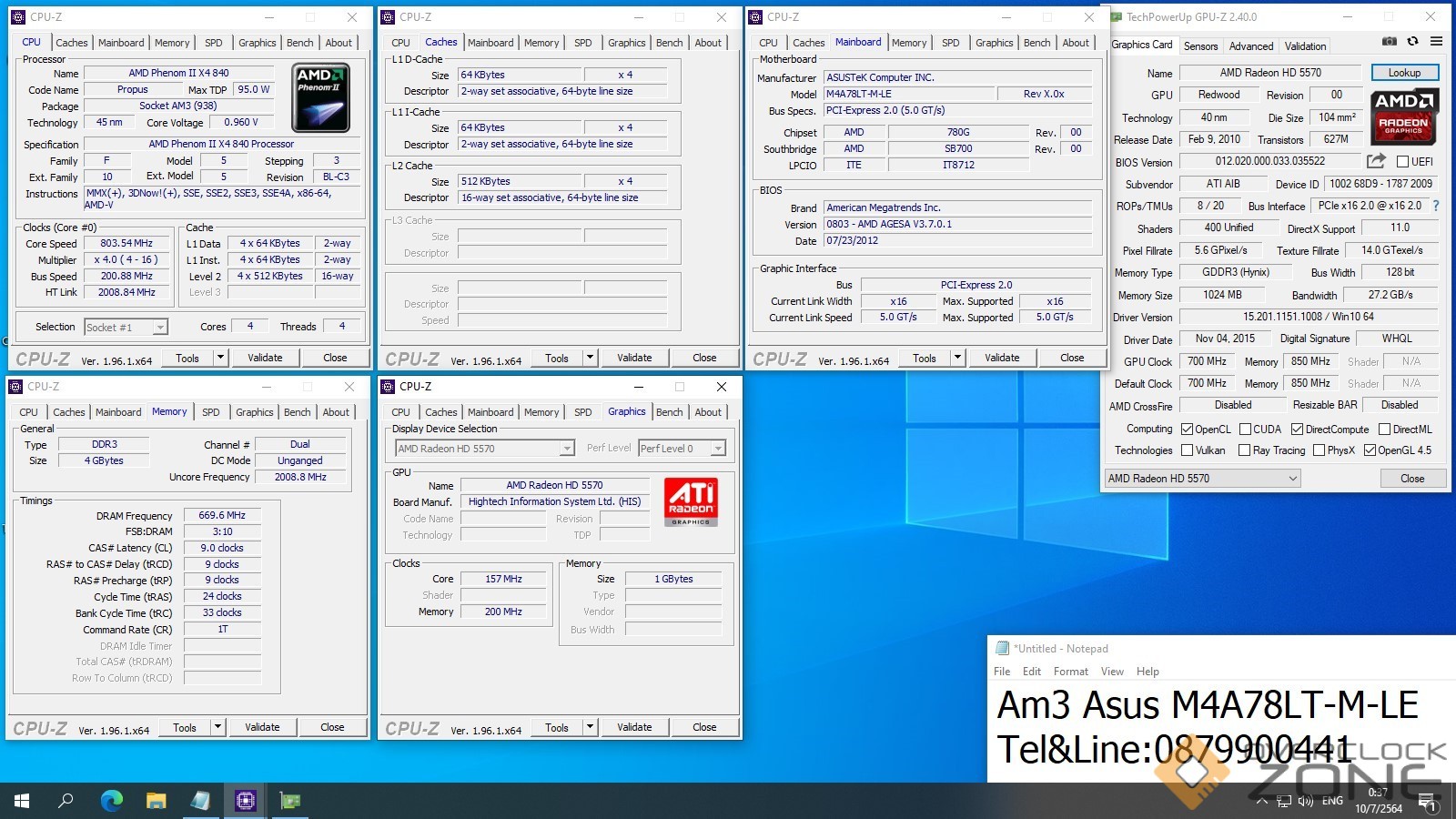Click the BIOS share/export icon in GPU-Z
The image size is (1456, 819).
pyautogui.click(x=1376, y=161)
